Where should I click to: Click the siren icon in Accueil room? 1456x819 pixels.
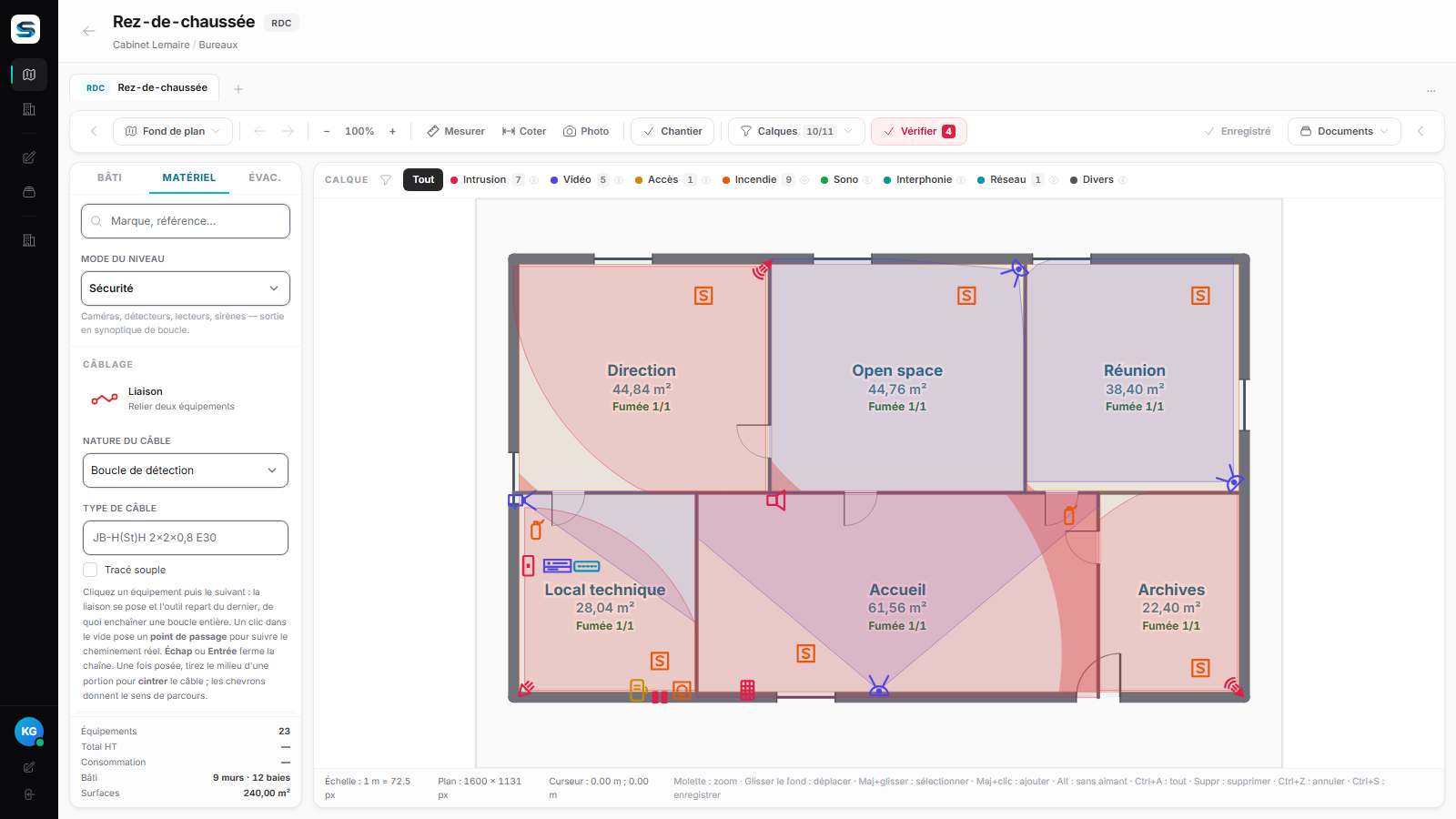[775, 500]
